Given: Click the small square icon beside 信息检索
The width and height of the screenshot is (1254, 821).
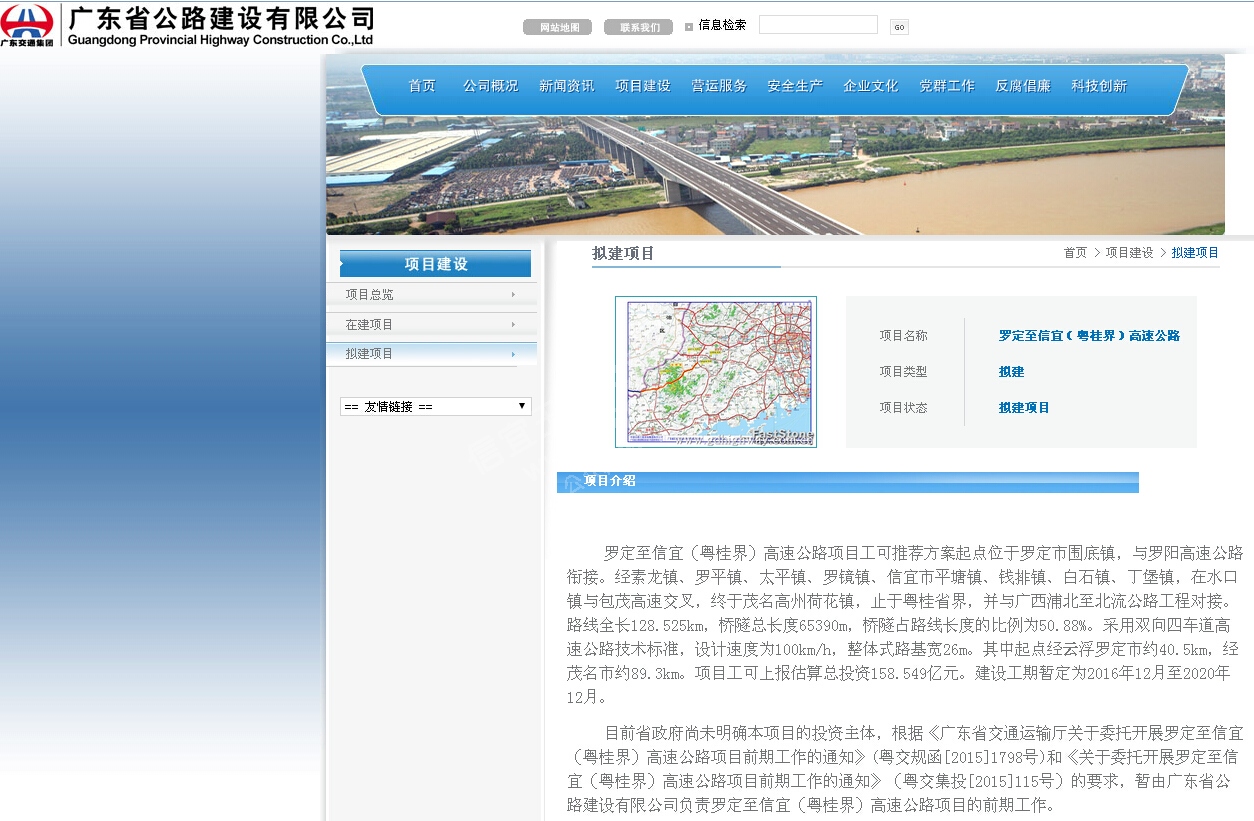Looking at the screenshot, I should tap(689, 27).
